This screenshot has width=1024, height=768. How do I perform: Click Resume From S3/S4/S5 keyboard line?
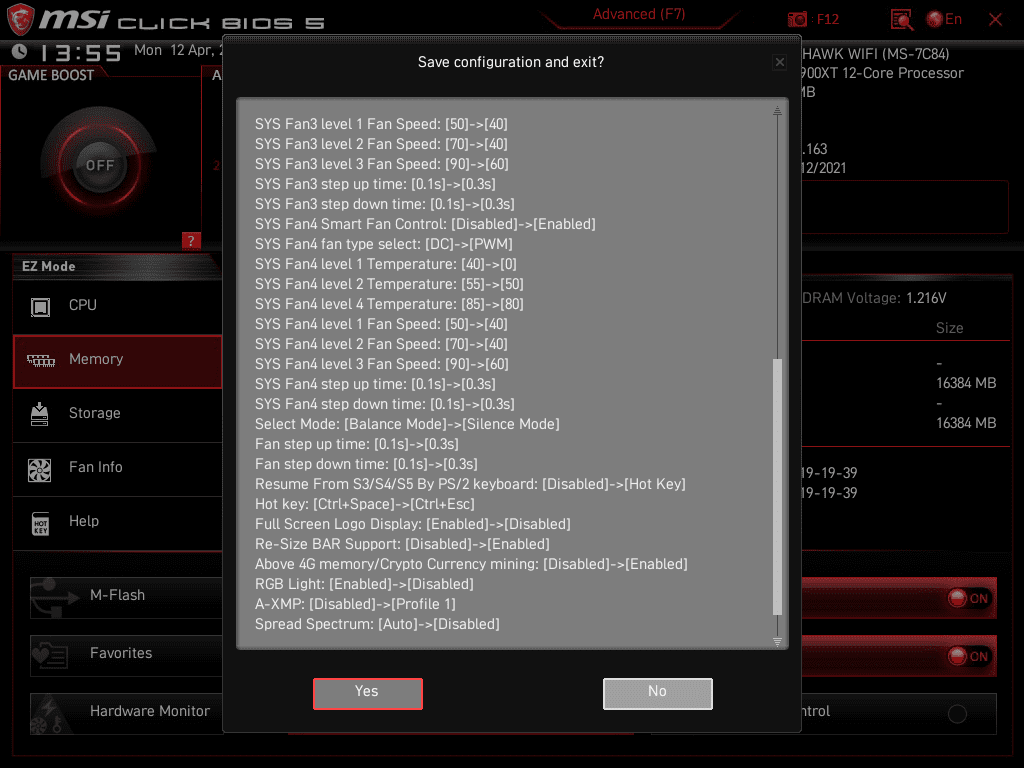pyautogui.click(x=470, y=484)
